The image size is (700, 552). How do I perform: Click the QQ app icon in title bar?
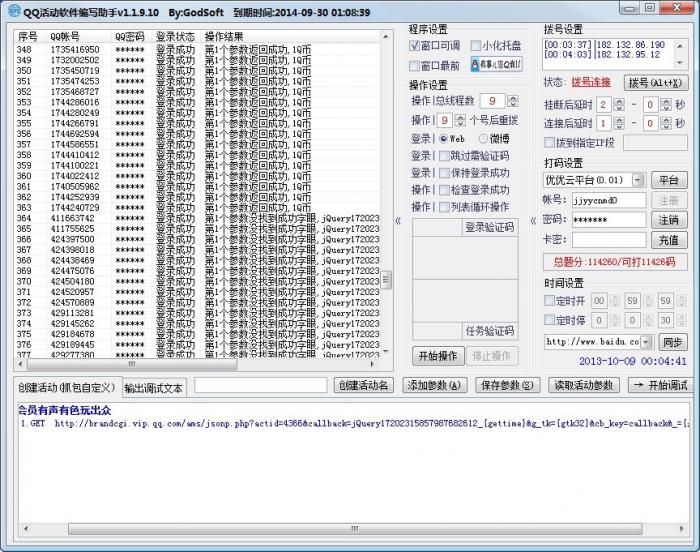coord(15,10)
